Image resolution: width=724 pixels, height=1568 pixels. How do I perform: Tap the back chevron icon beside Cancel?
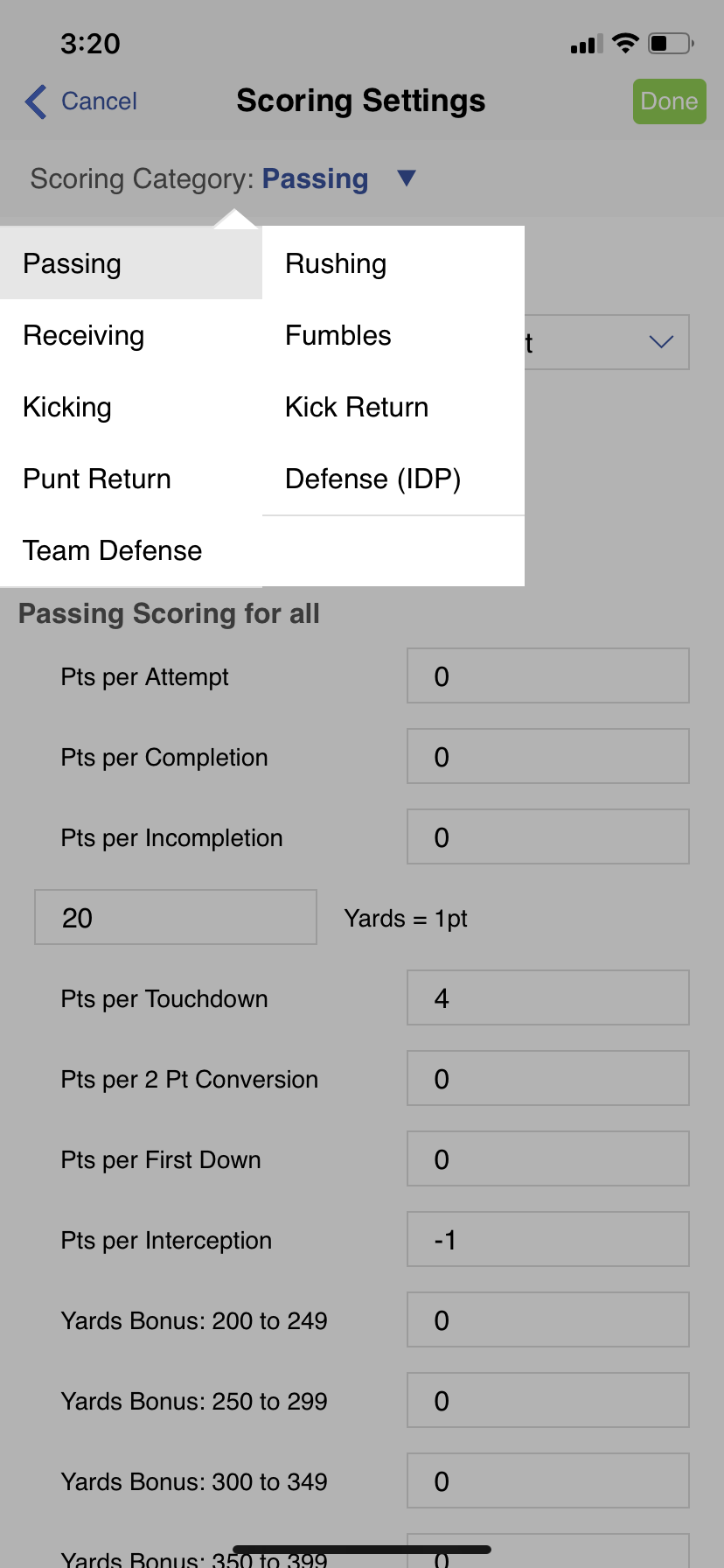point(36,101)
